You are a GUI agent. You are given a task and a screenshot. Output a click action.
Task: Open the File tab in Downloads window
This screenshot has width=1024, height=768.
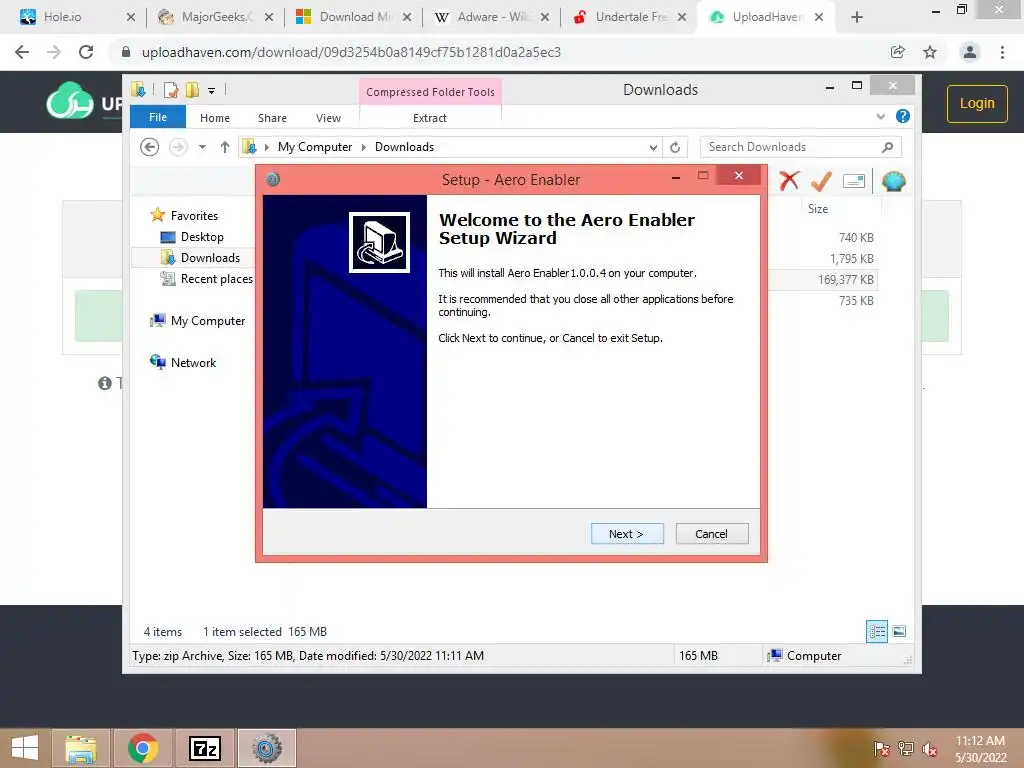[x=158, y=117]
